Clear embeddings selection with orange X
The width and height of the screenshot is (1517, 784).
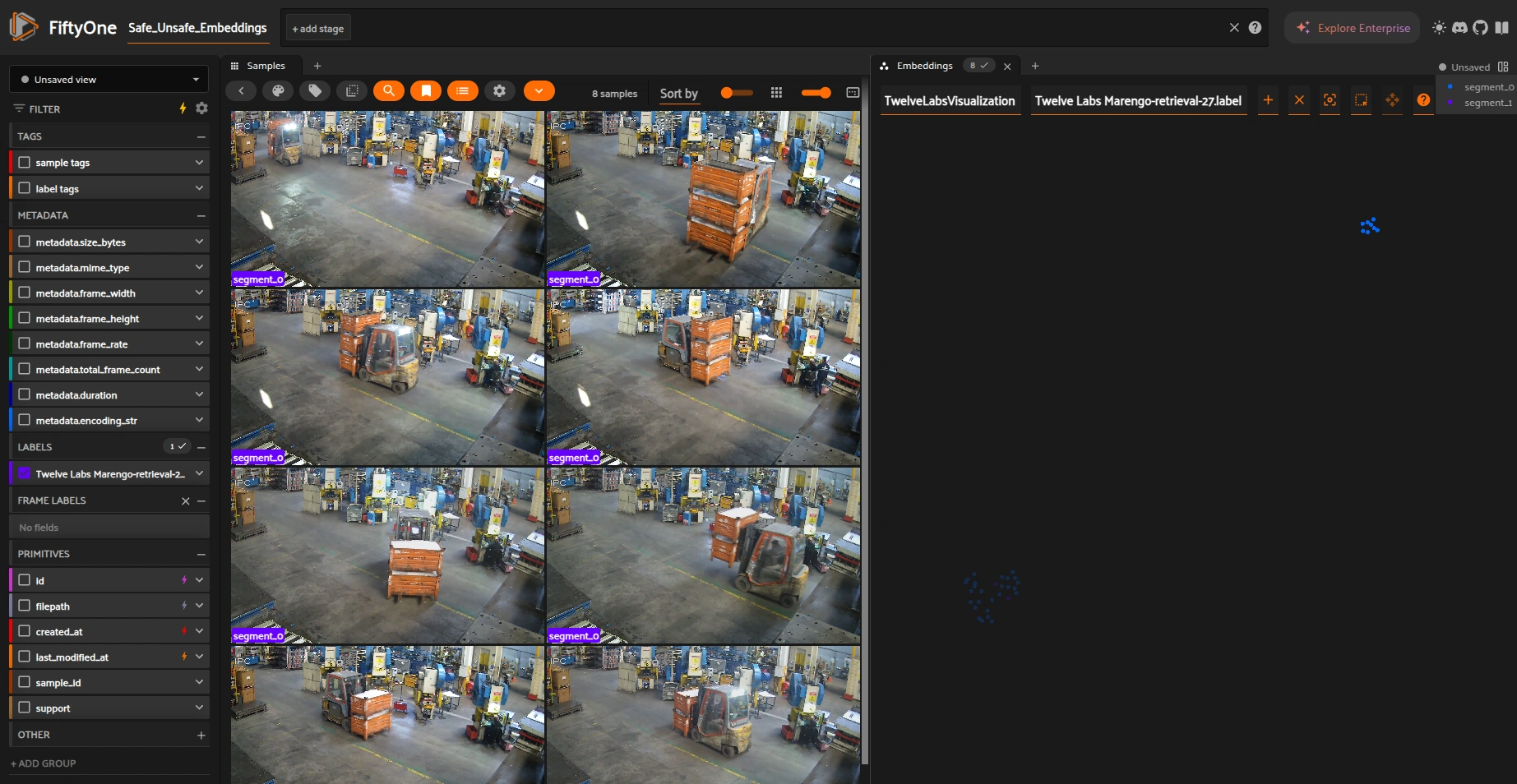click(x=1299, y=100)
